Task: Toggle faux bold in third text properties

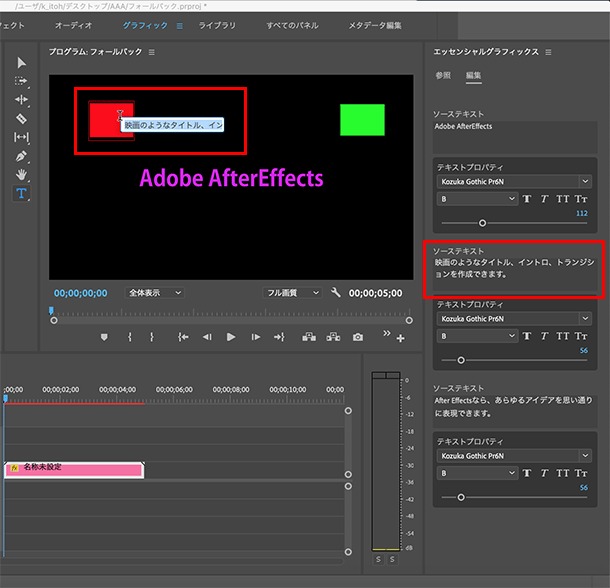Action: [527, 473]
